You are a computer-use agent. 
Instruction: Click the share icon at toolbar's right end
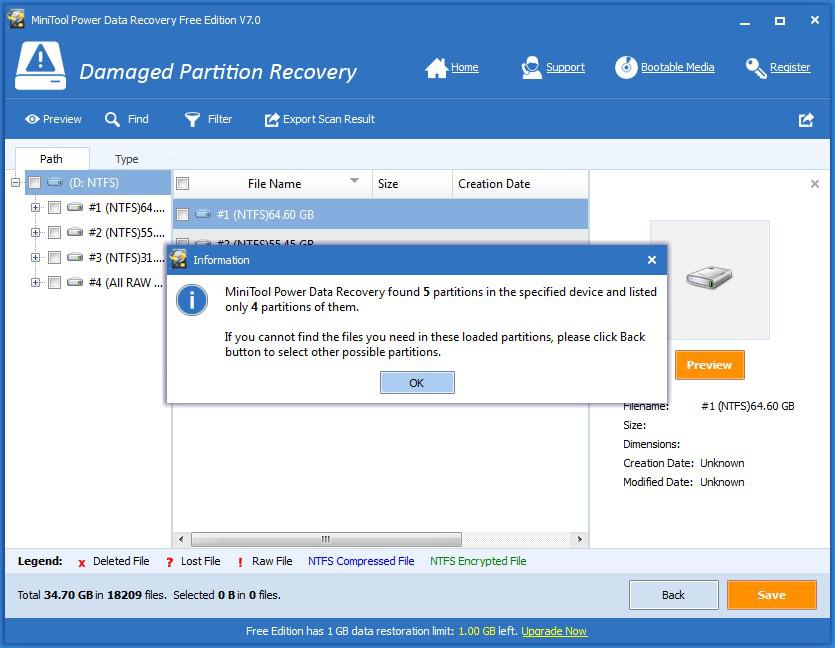tap(806, 119)
